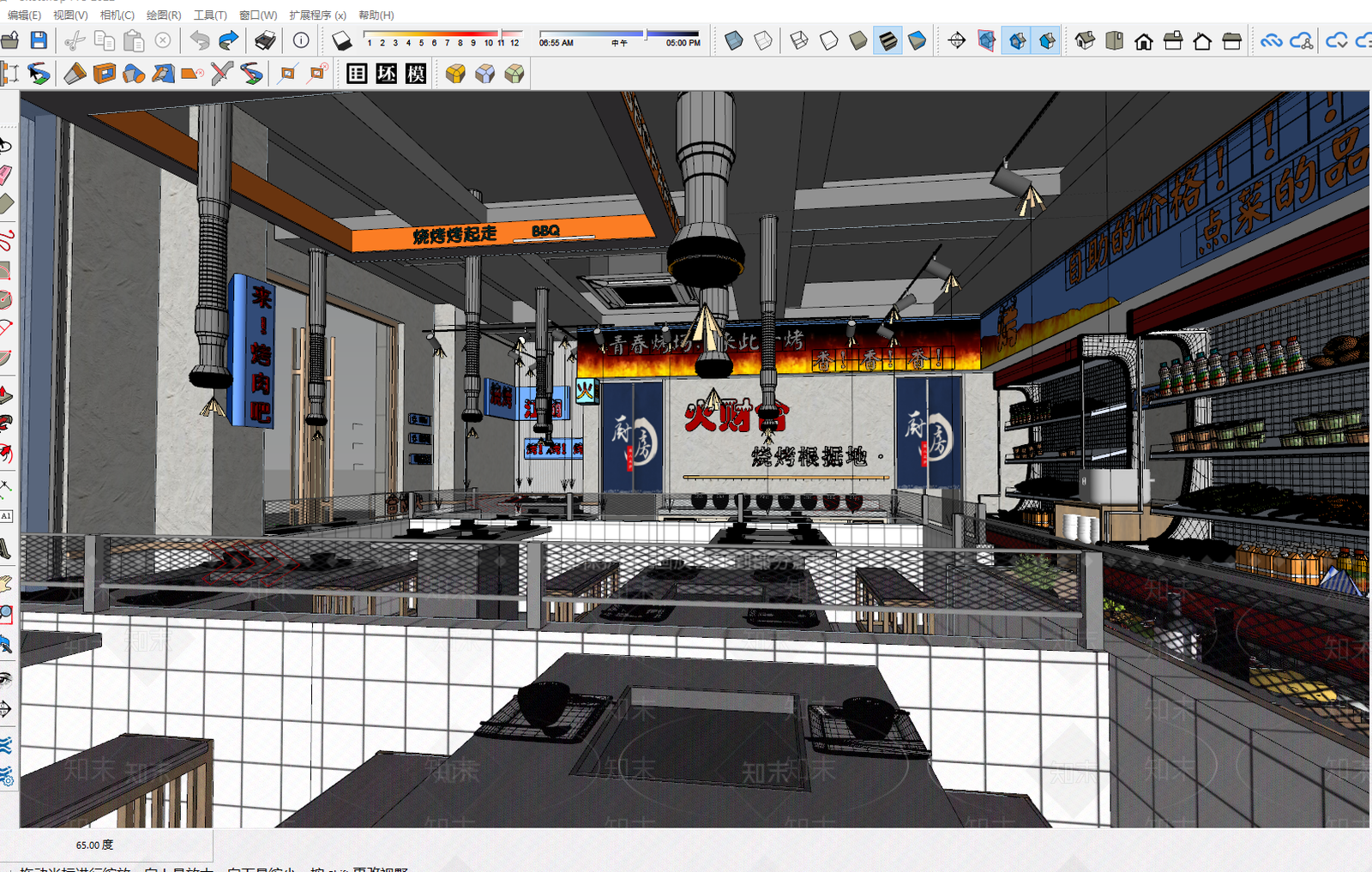The height and width of the screenshot is (872, 1372).
Task: Switch to the Top view
Action: pos(1114,40)
